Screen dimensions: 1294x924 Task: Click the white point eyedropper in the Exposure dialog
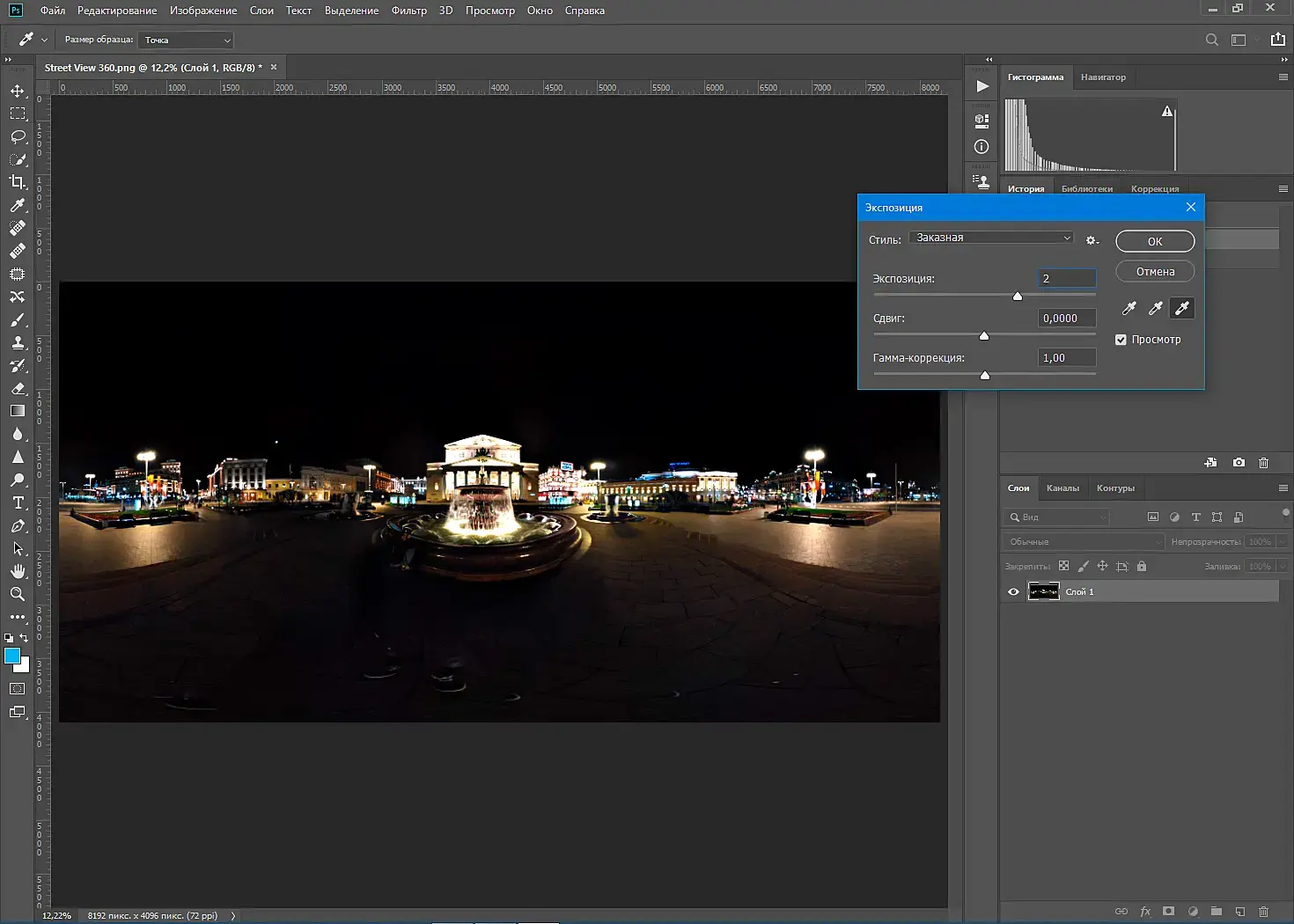(x=1182, y=308)
